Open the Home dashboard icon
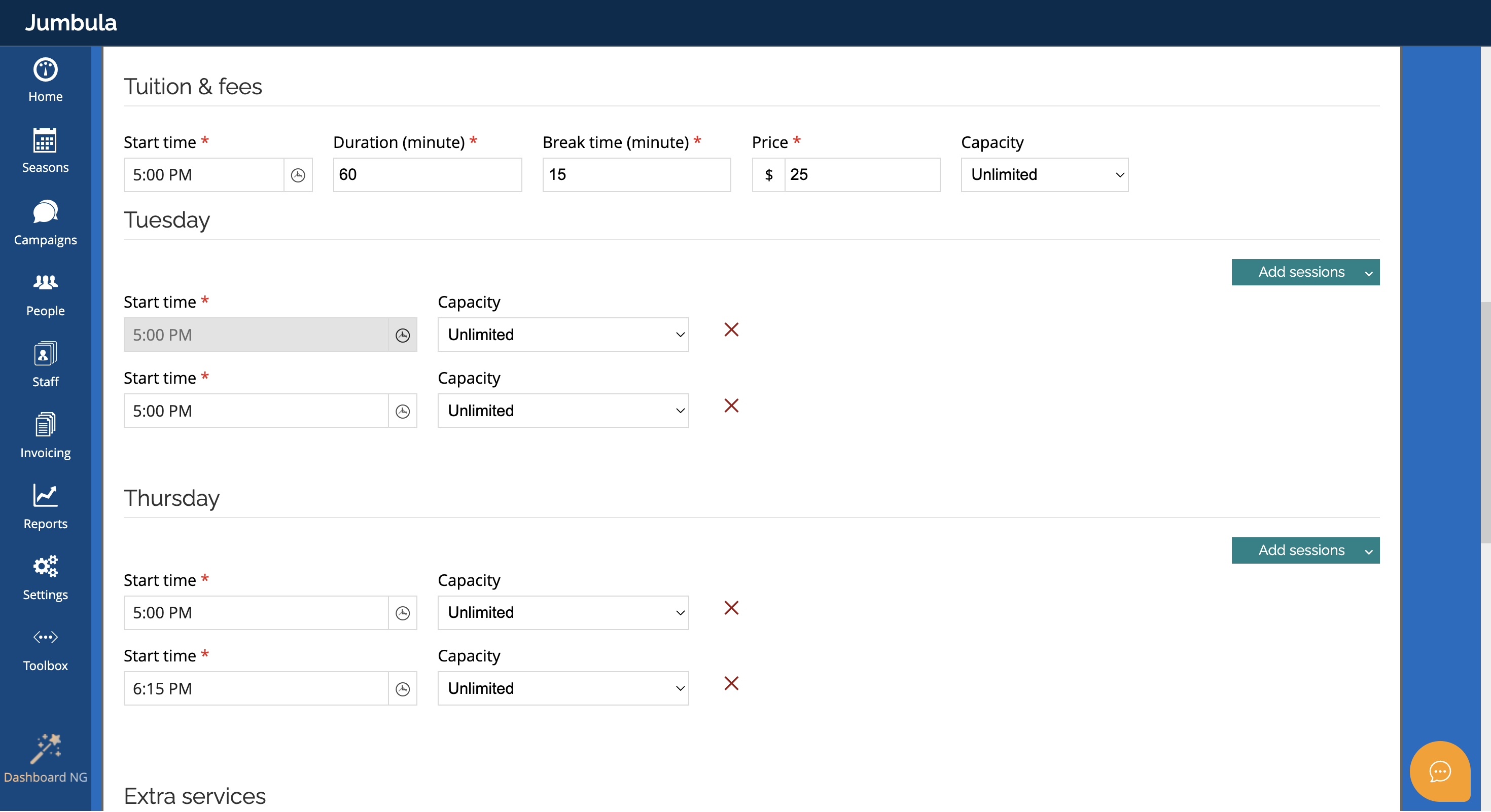The width and height of the screenshot is (1491, 812). pos(45,70)
